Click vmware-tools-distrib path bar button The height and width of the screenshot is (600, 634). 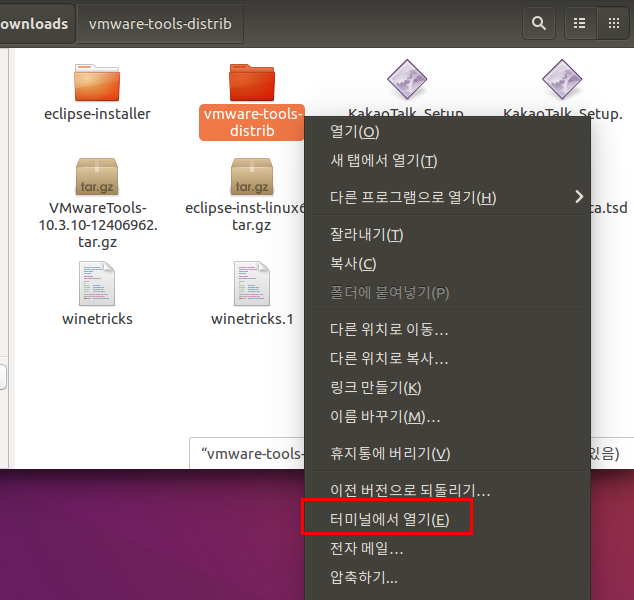pos(160,24)
